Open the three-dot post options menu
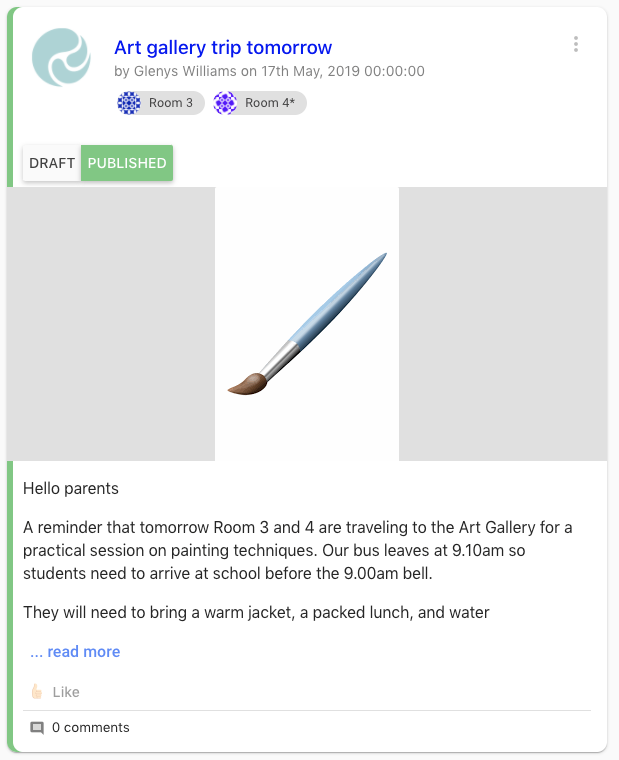 click(575, 44)
